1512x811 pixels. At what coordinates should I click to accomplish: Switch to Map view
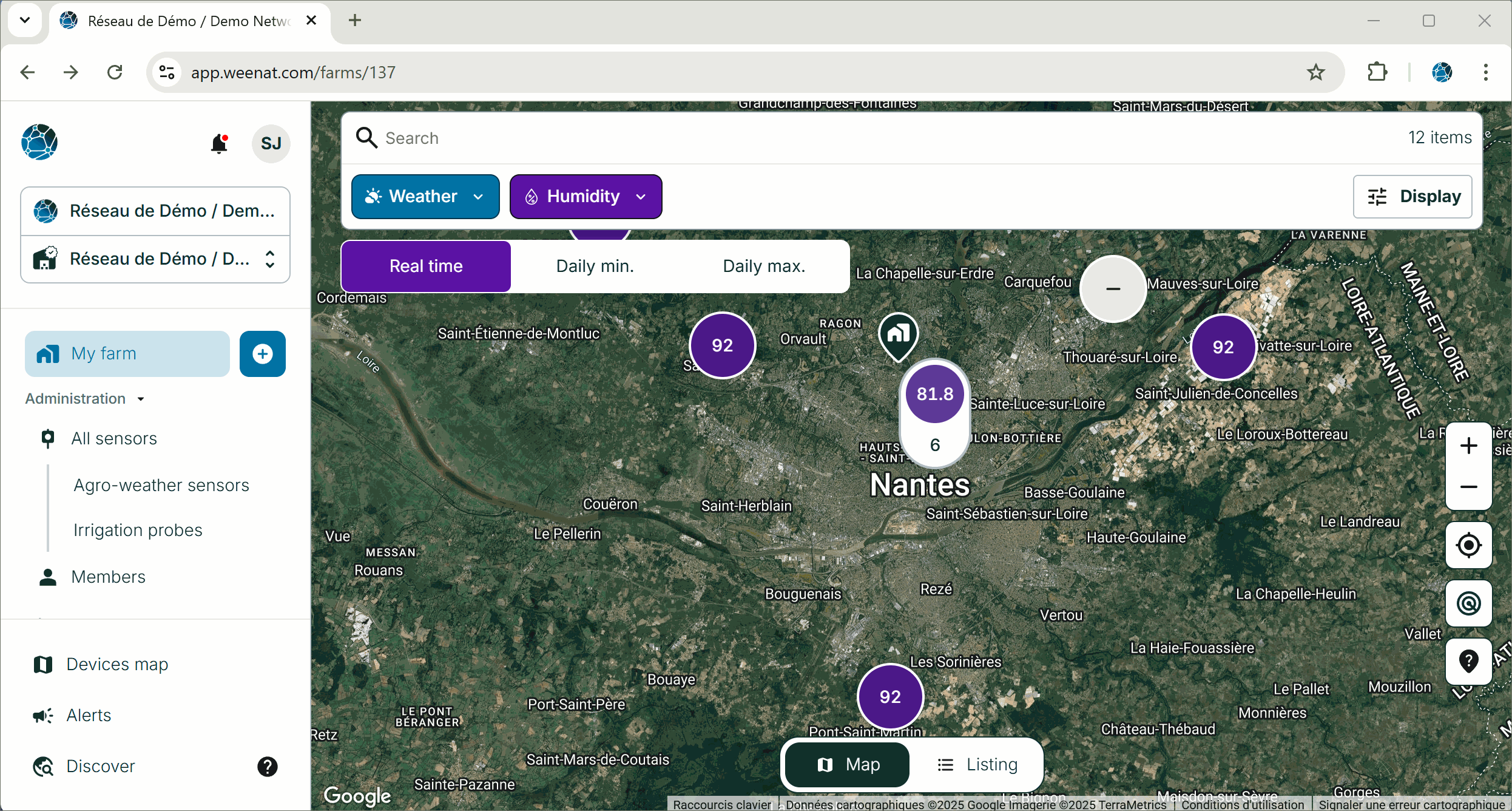(x=848, y=765)
